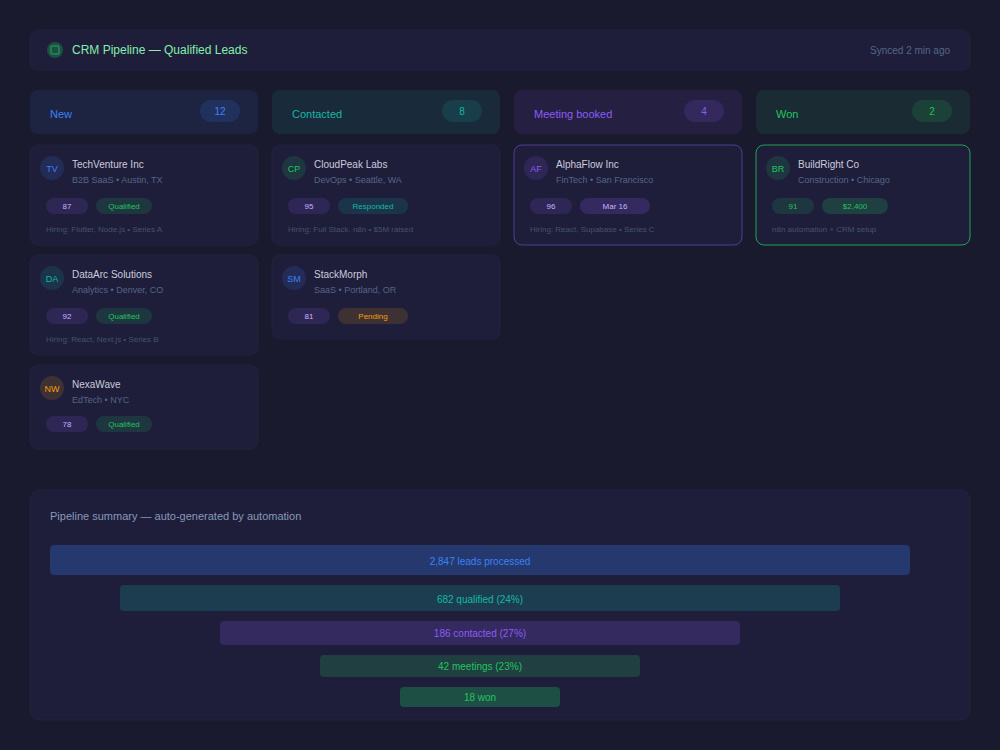Click 'B2B SaaS • Austin, TX' subtitle
The height and width of the screenshot is (750, 1000).
[x=117, y=180]
